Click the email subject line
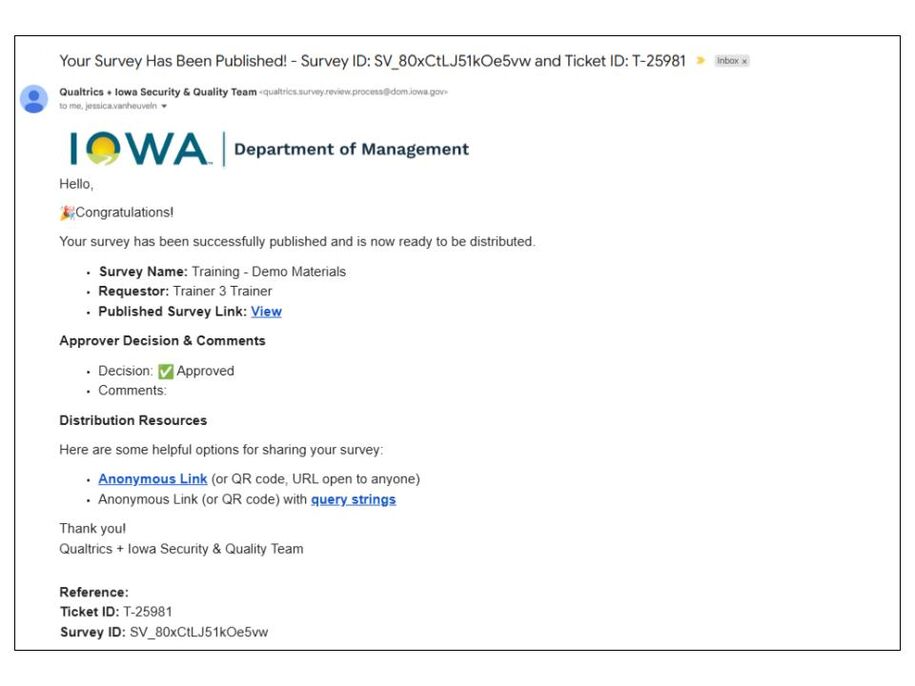 (x=372, y=61)
